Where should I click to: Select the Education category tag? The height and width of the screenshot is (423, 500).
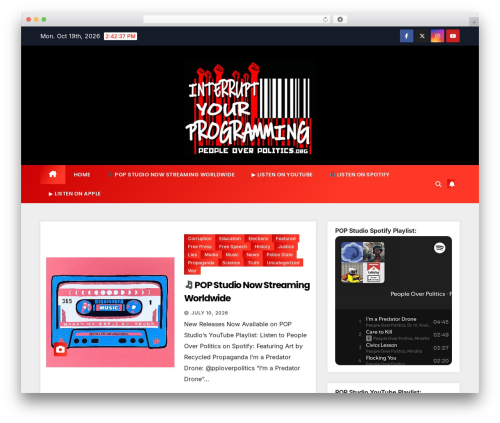coord(230,238)
